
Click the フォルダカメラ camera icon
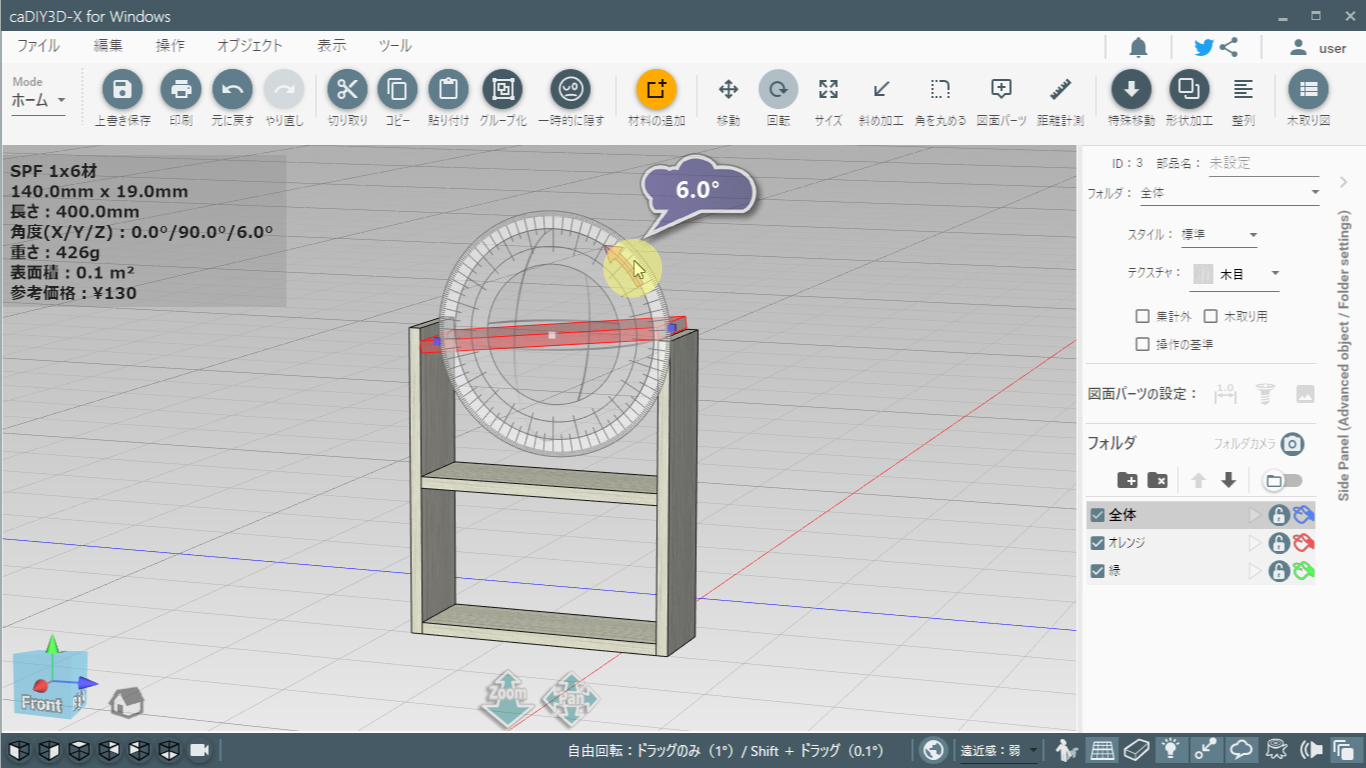pos(1293,443)
